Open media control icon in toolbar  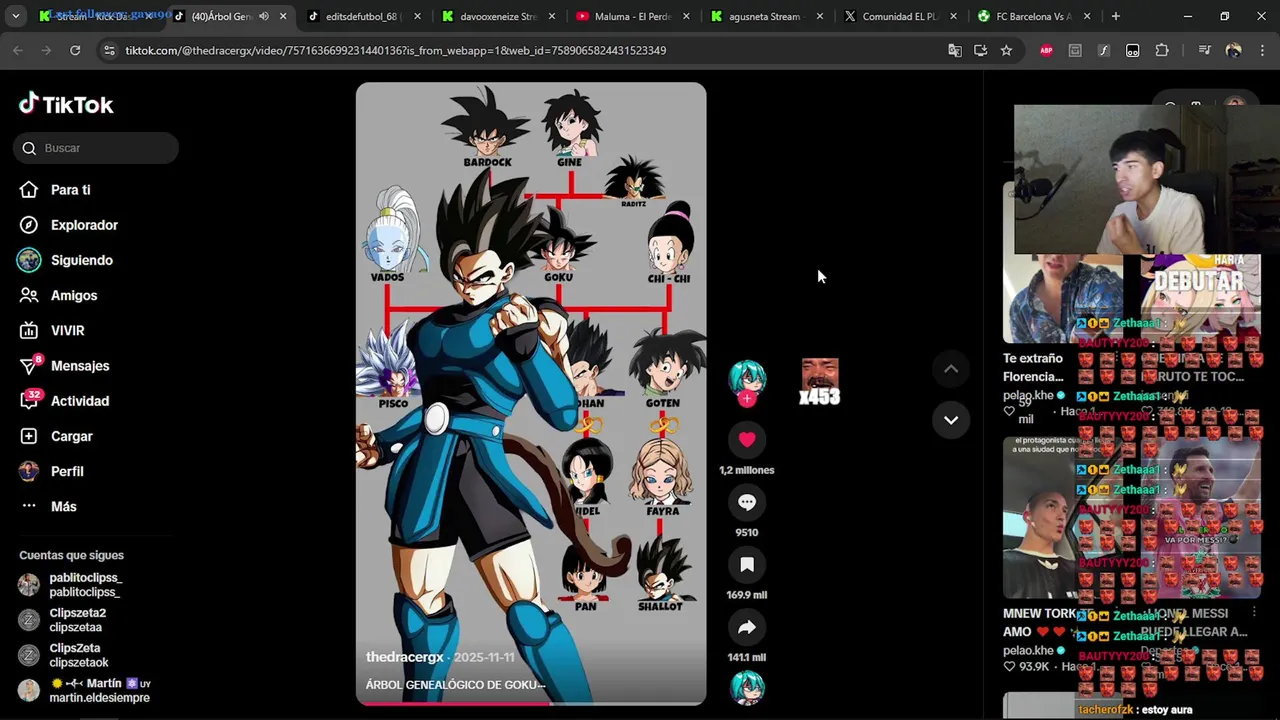click(x=1204, y=50)
